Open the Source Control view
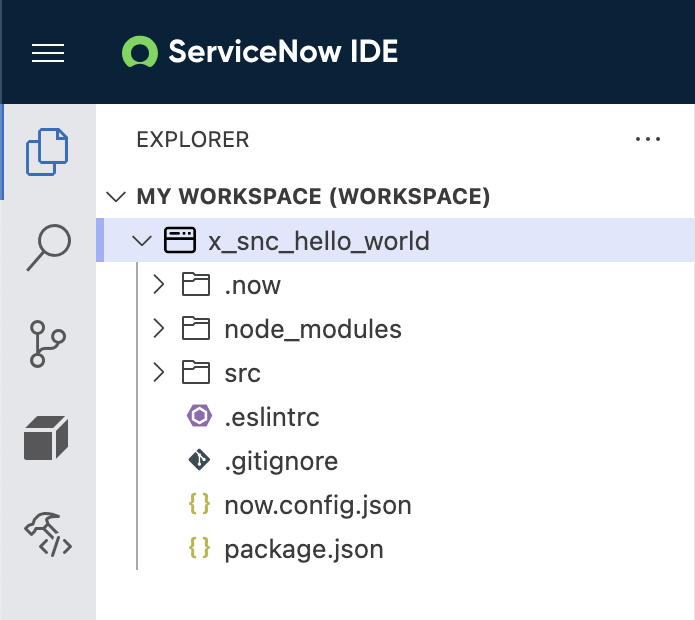This screenshot has height=620, width=695. 47,344
